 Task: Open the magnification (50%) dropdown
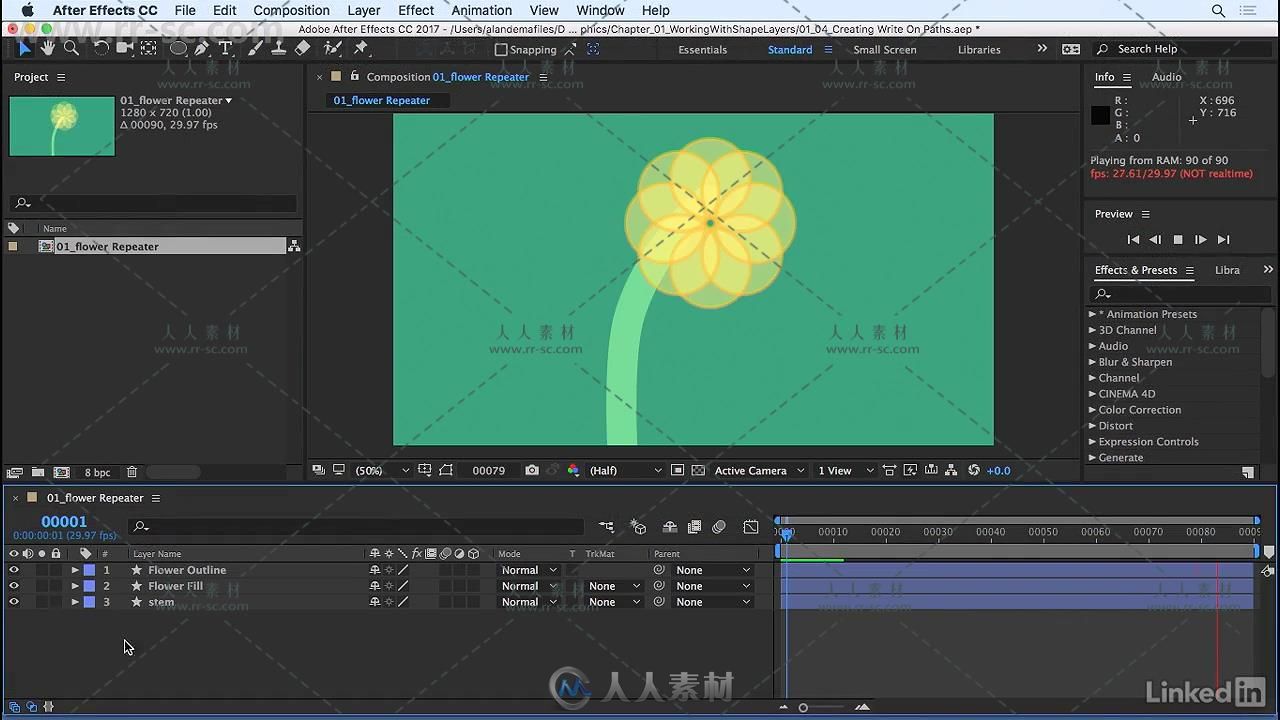[x=382, y=470]
